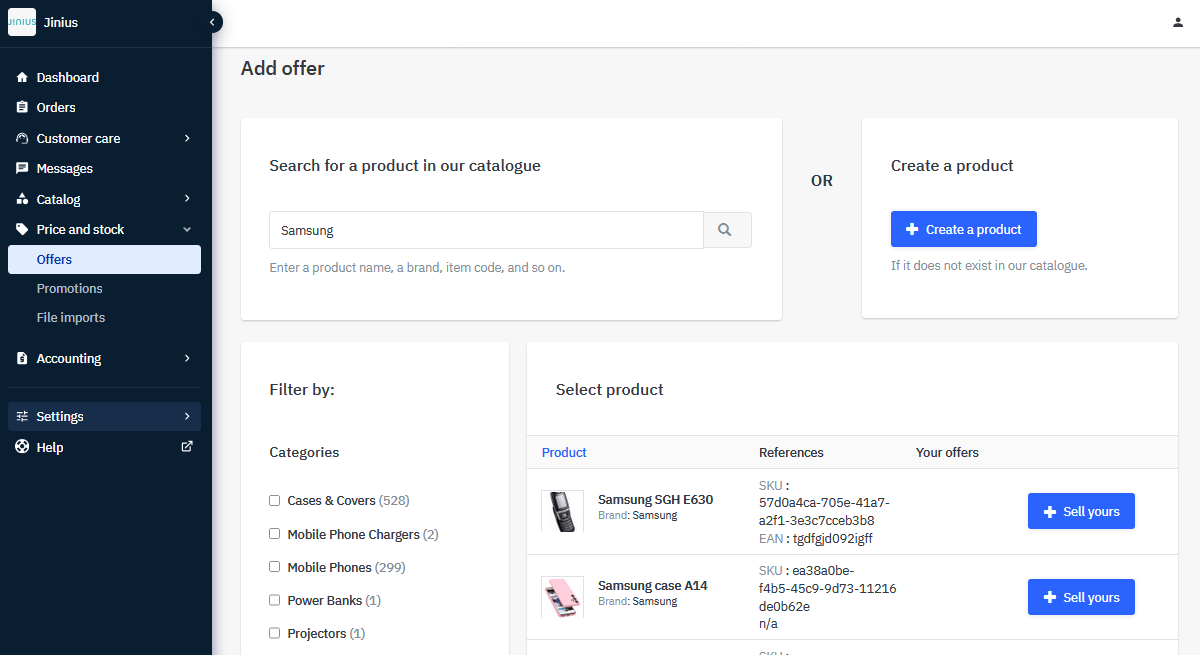Click the References column header

791,452
